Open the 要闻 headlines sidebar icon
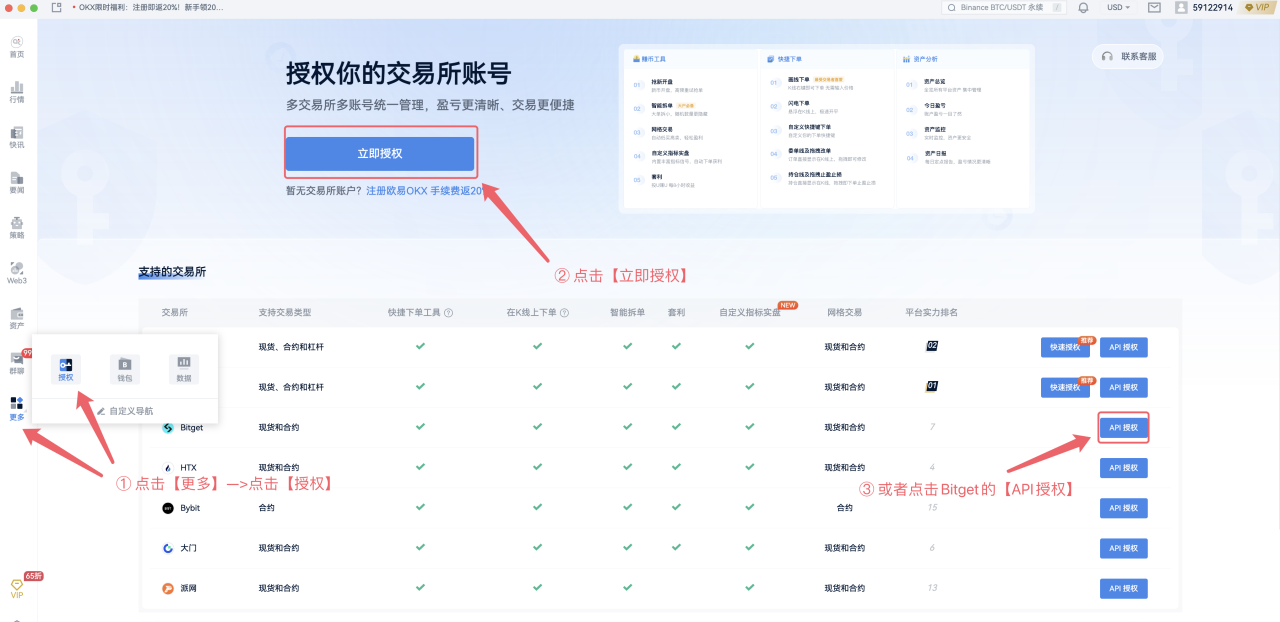Screen dimensions: 1280x622 click(x=17, y=182)
